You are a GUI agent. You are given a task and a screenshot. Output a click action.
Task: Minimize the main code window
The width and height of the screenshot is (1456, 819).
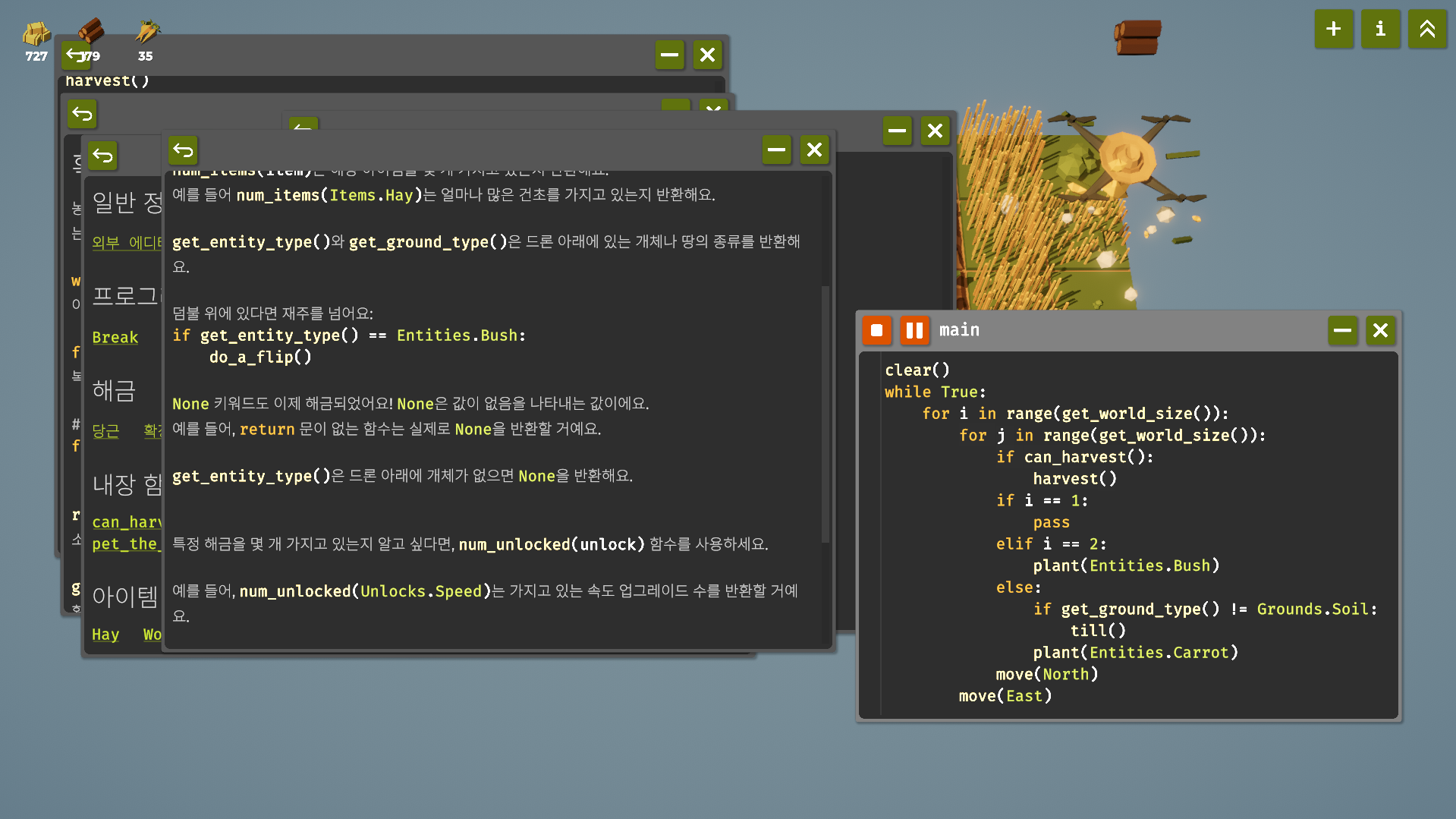pyautogui.click(x=1342, y=330)
